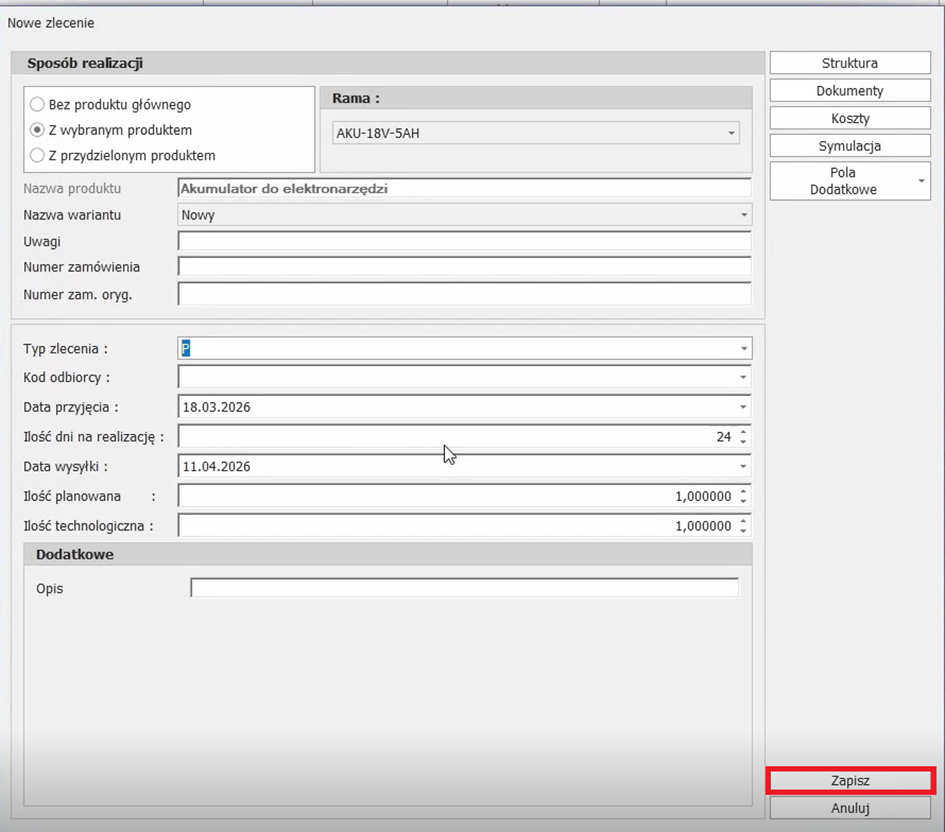Open the Rama AKU-18V-5AH dropdown
Viewport: 945px width, 832px height.
coord(732,133)
